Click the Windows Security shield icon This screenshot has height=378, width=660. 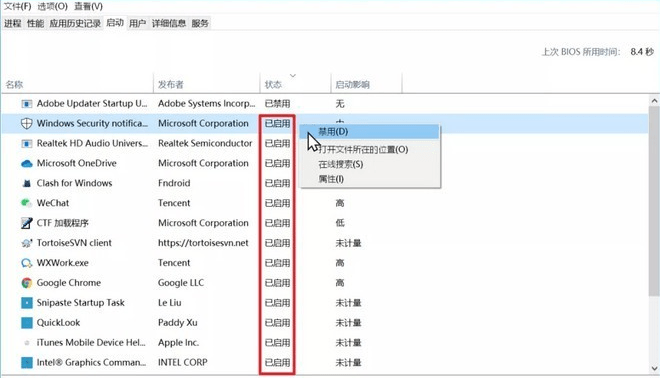[27, 123]
